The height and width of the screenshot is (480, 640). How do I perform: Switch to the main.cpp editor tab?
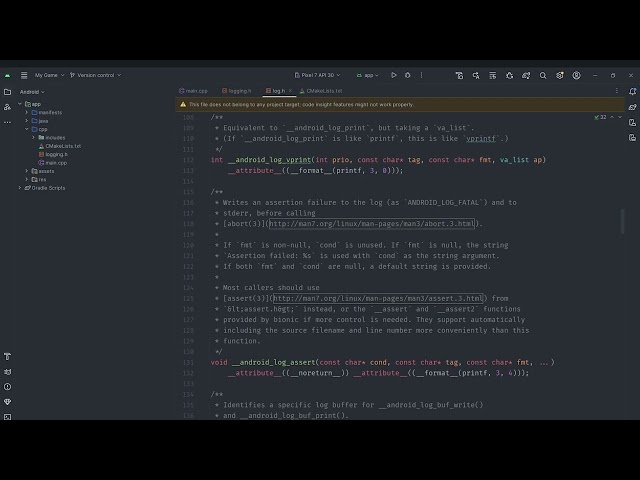coord(193,91)
